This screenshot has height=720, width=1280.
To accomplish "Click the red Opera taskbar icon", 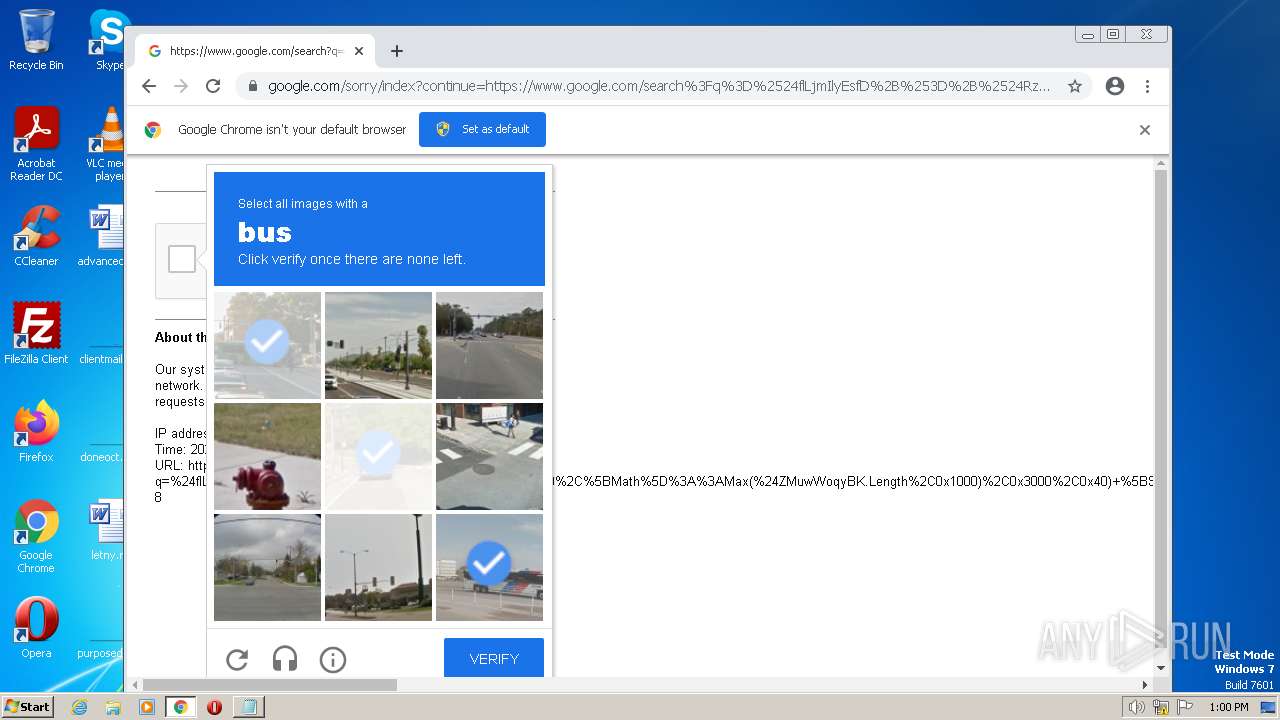I will [x=214, y=707].
